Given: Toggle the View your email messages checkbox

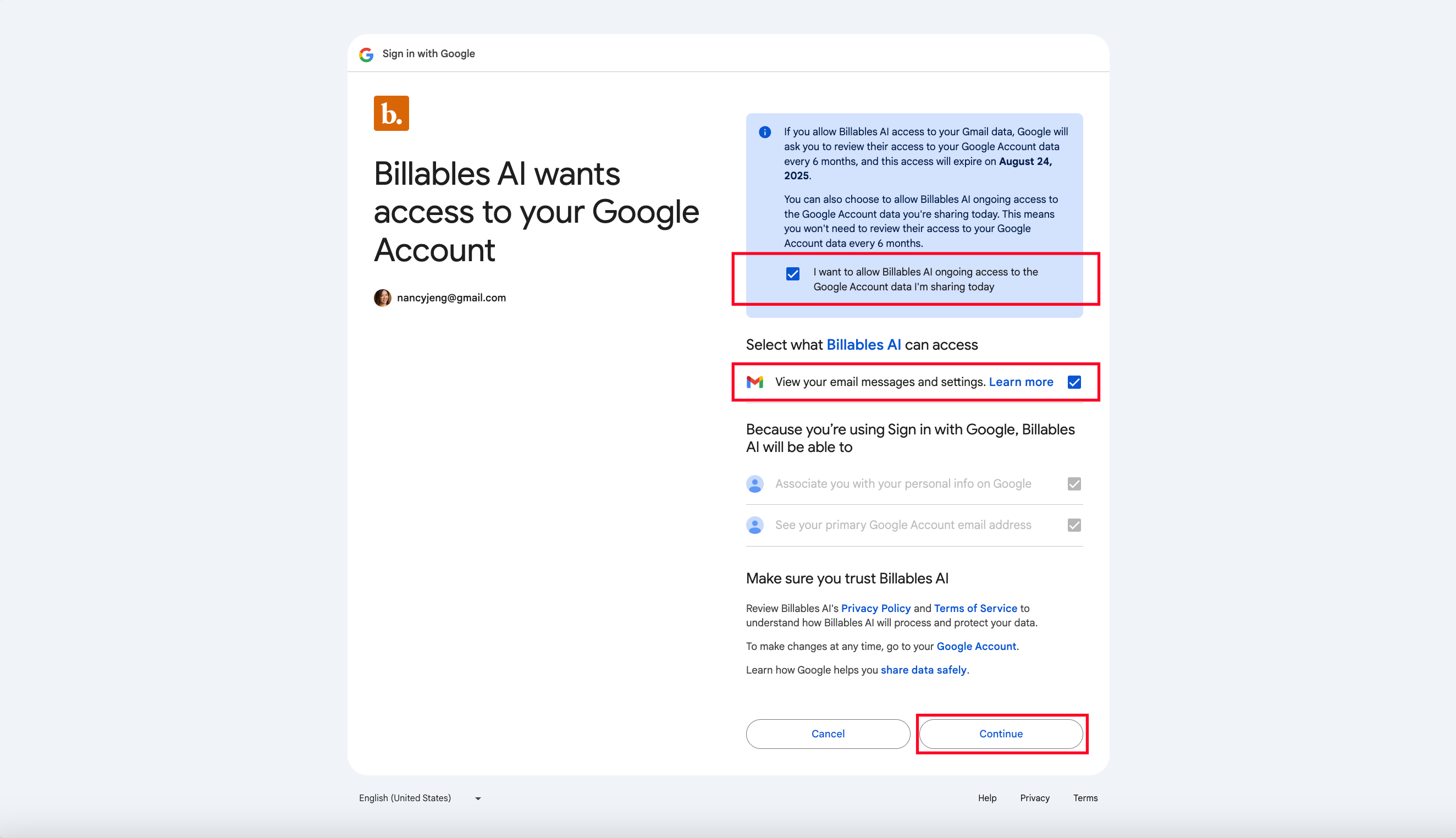Looking at the screenshot, I should click(x=1074, y=382).
